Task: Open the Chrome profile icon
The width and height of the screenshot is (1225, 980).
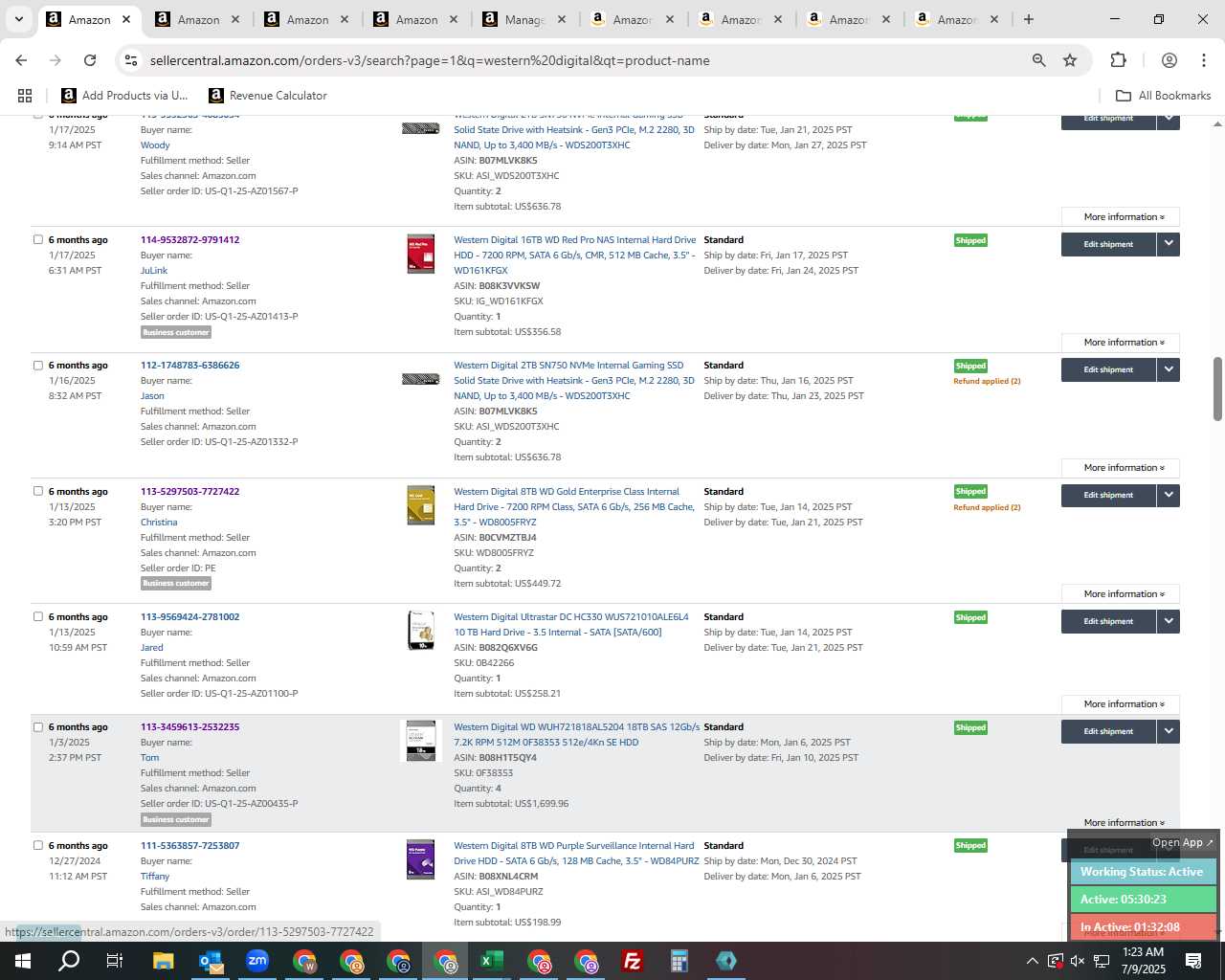Action: coord(1169,60)
